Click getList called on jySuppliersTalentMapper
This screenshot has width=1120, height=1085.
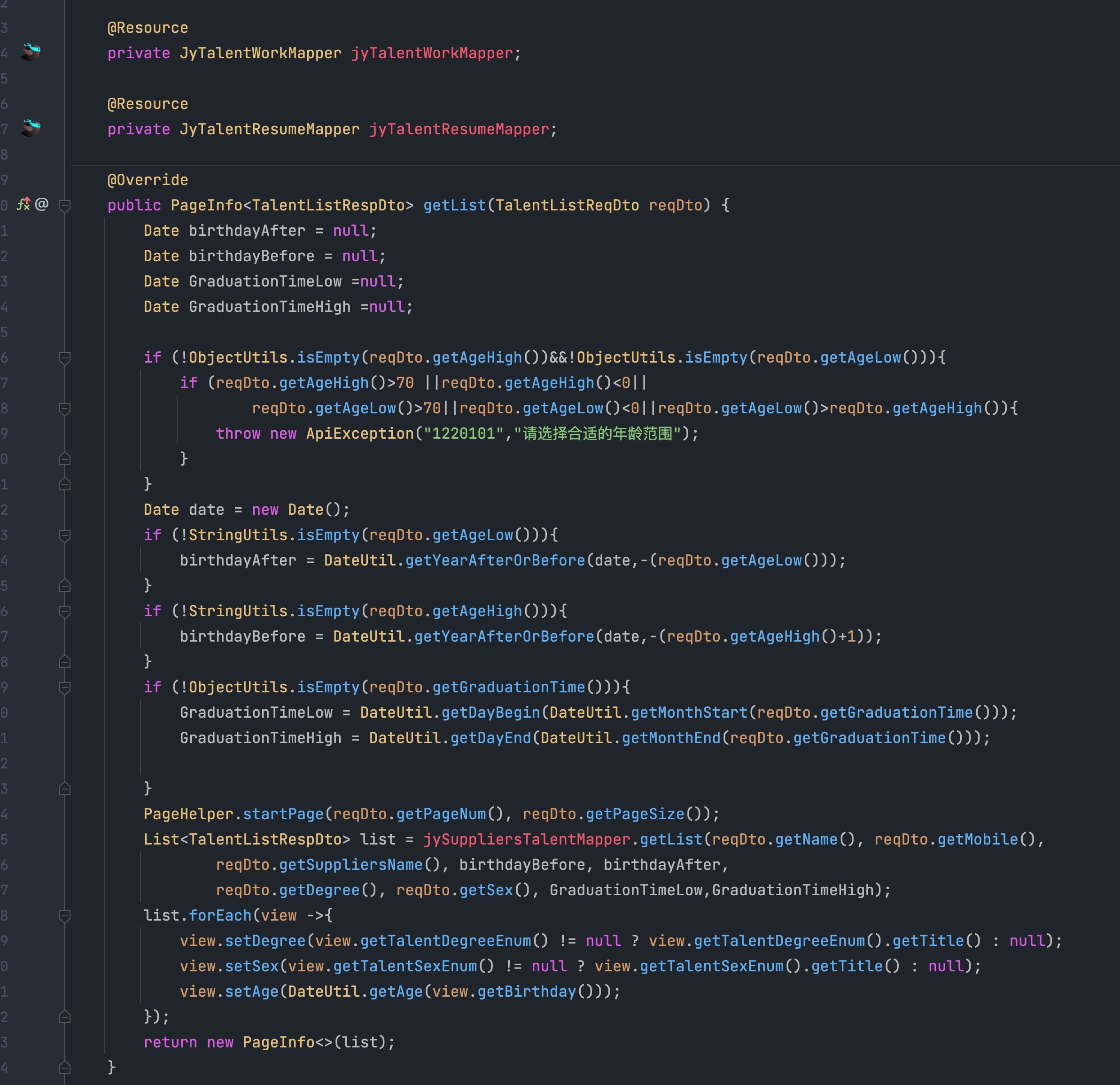tap(671, 839)
